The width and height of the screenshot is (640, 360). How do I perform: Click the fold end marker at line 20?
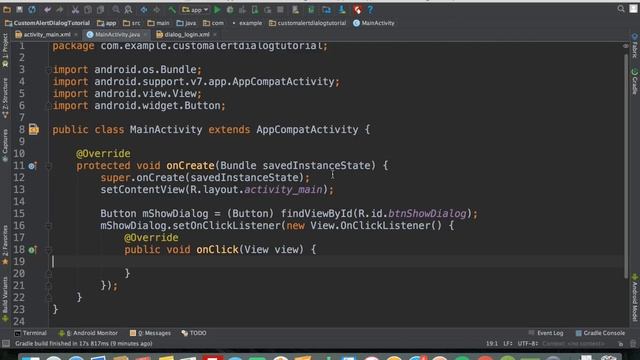[48, 274]
